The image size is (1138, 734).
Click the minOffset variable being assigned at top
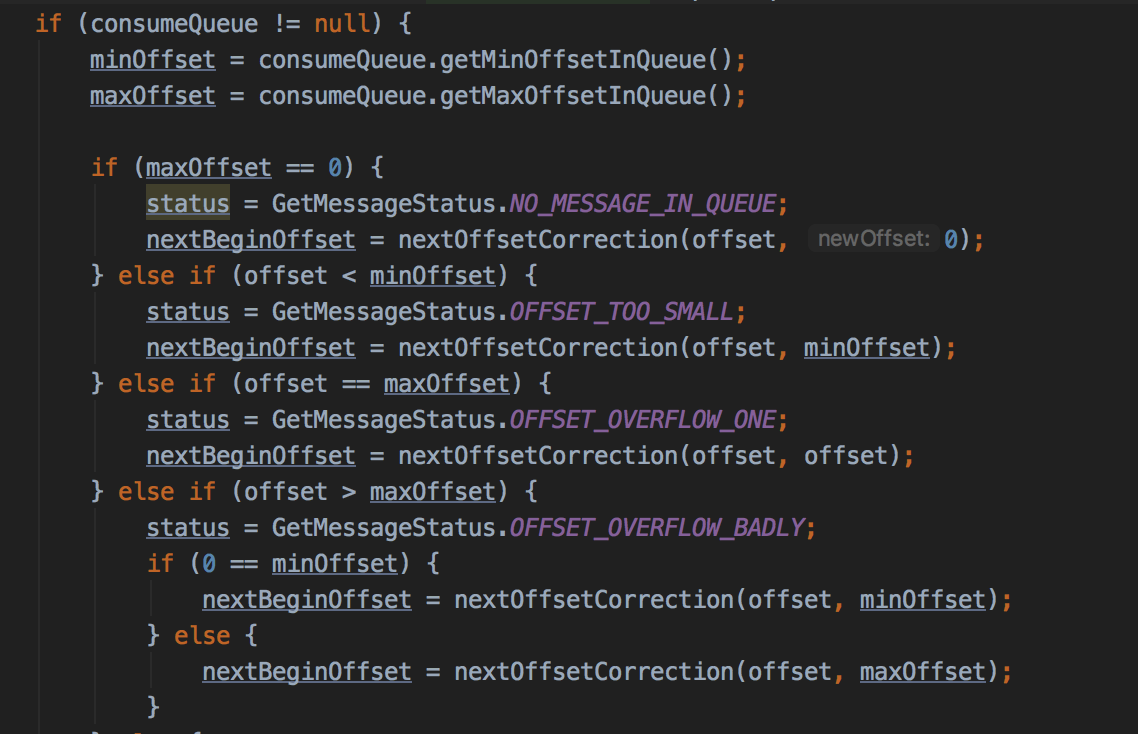(x=152, y=60)
